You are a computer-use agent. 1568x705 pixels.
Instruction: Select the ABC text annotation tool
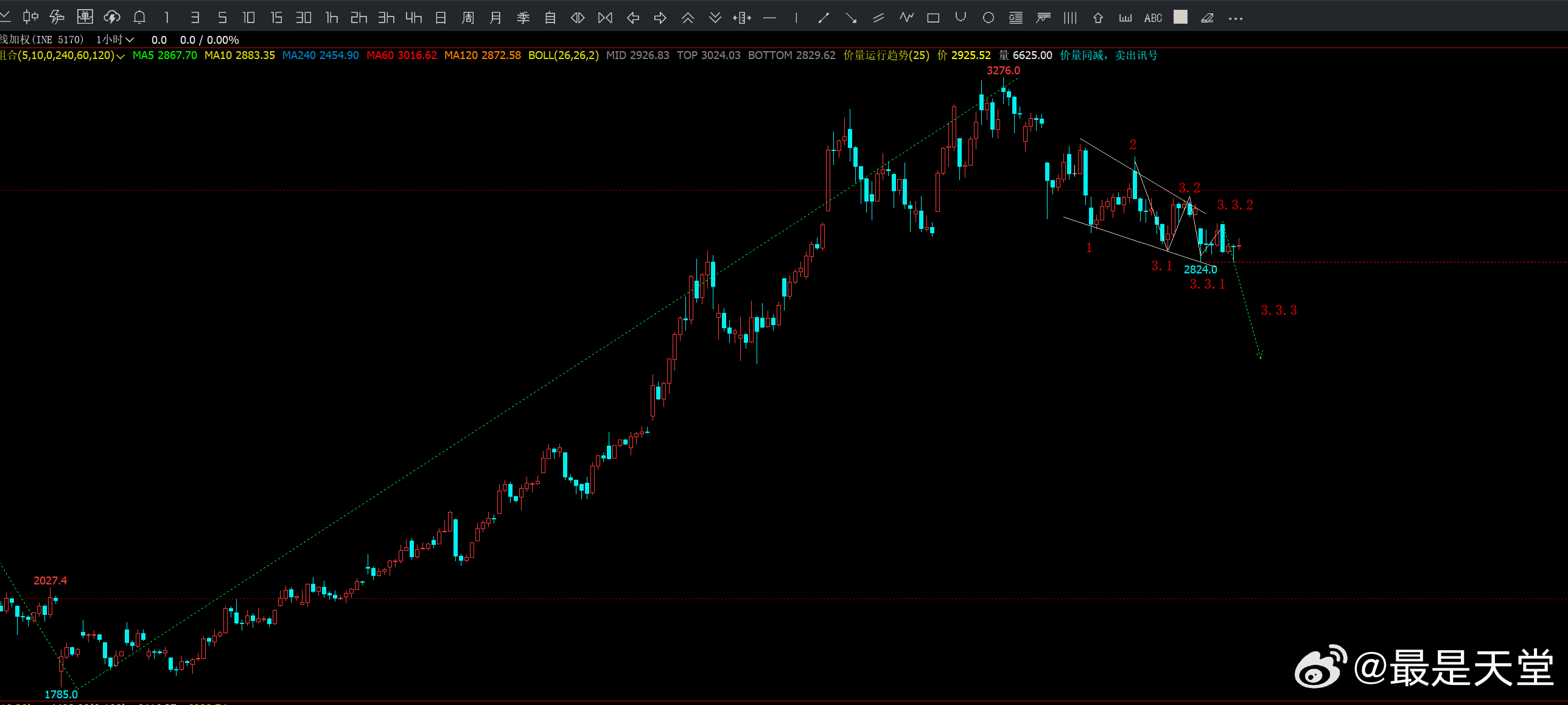(x=1153, y=18)
